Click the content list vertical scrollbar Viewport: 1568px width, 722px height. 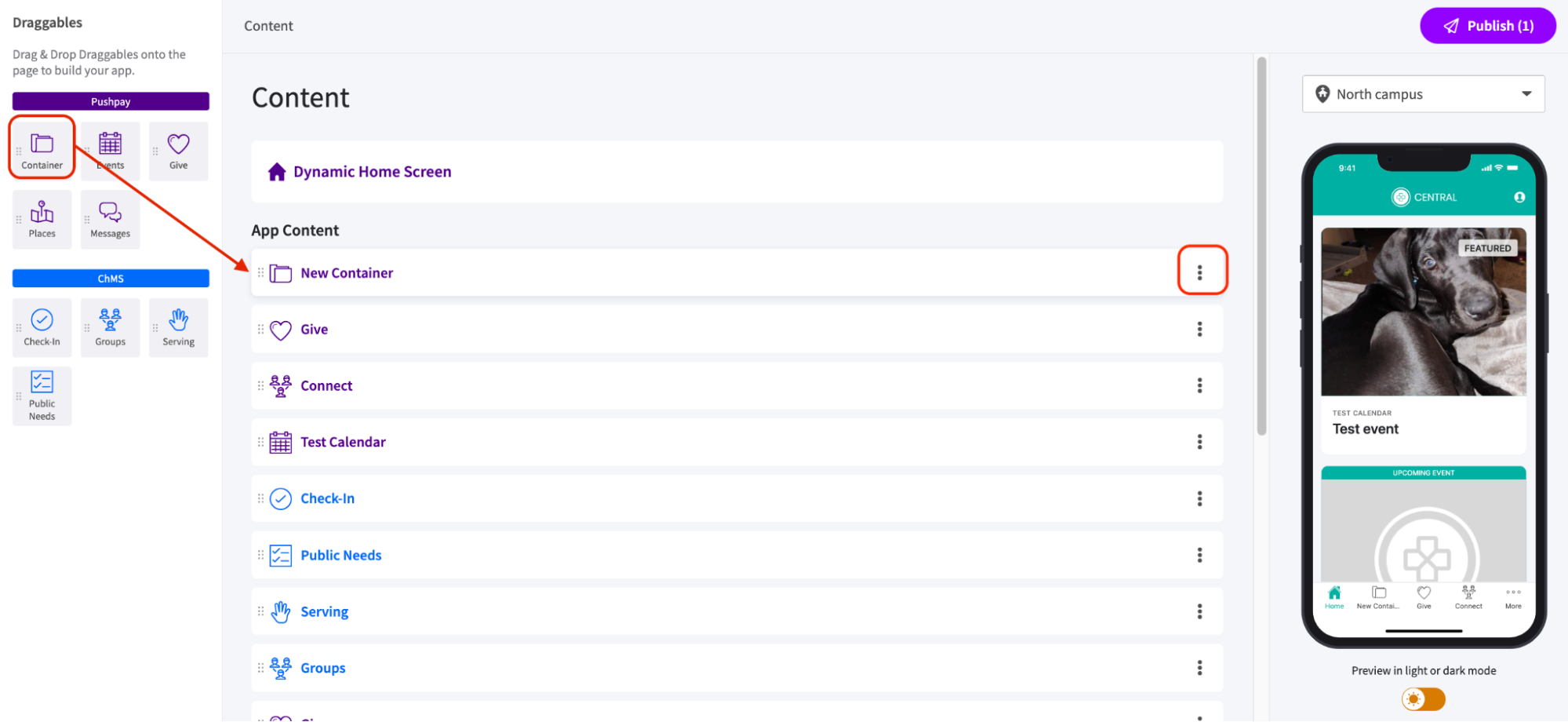pyautogui.click(x=1261, y=245)
